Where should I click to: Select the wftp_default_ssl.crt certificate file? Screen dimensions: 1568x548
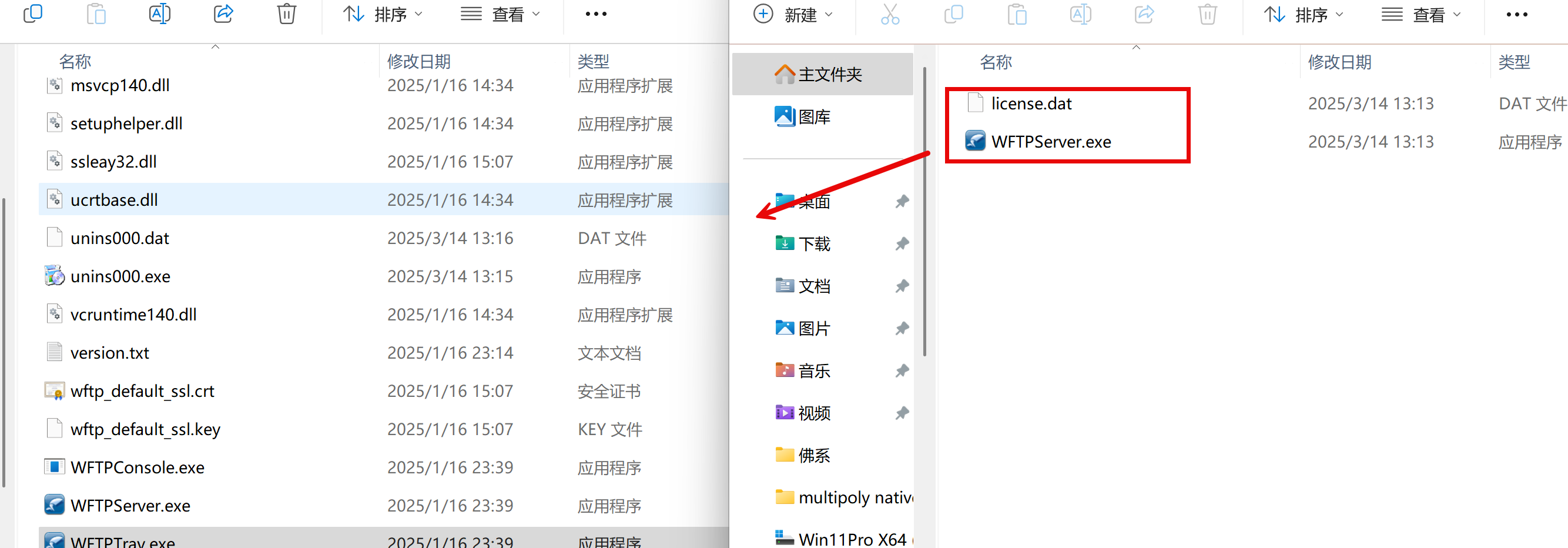tap(142, 391)
